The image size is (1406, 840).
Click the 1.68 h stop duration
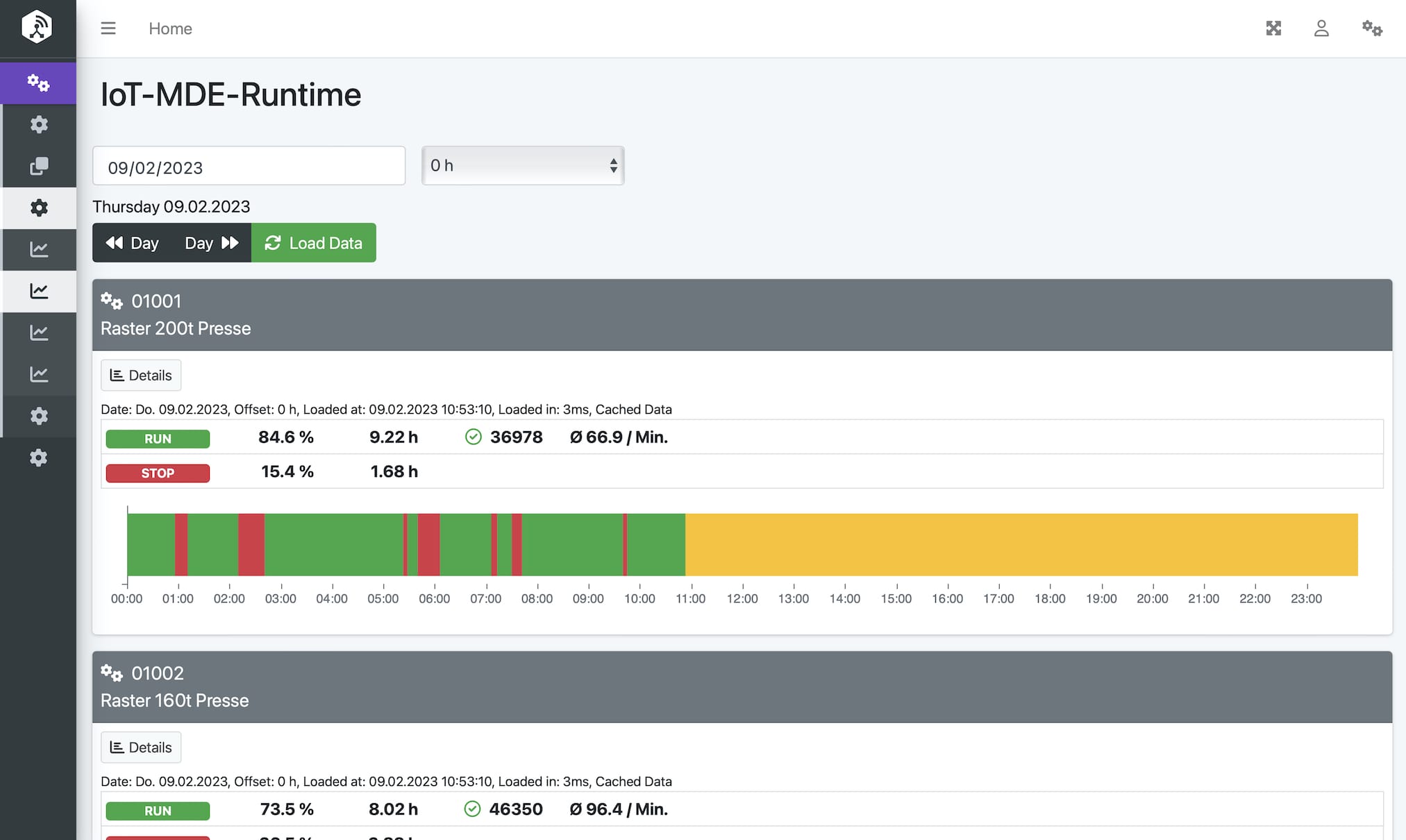394,472
